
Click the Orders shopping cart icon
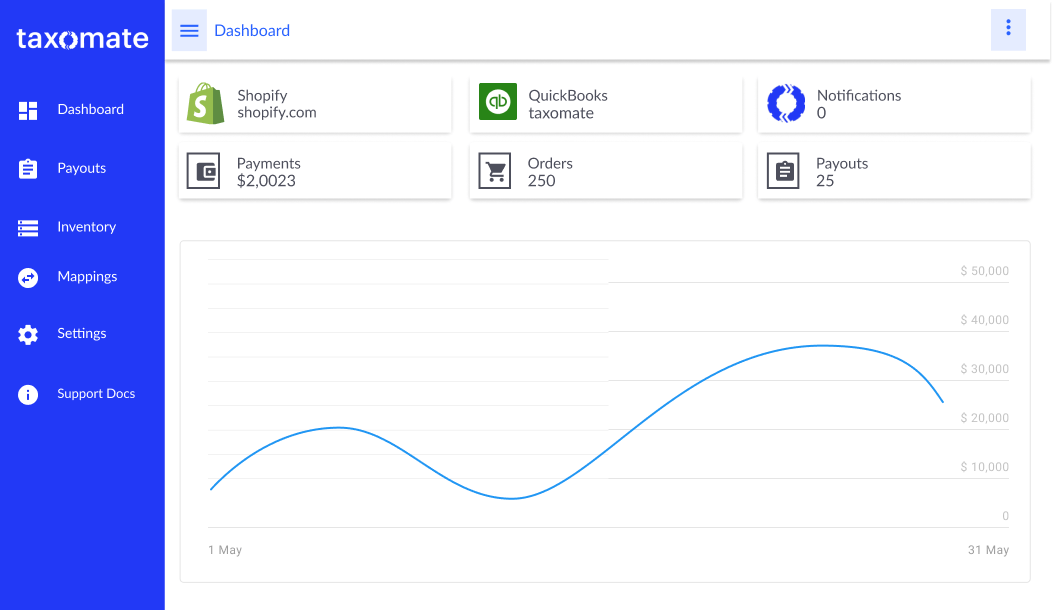[x=495, y=171]
